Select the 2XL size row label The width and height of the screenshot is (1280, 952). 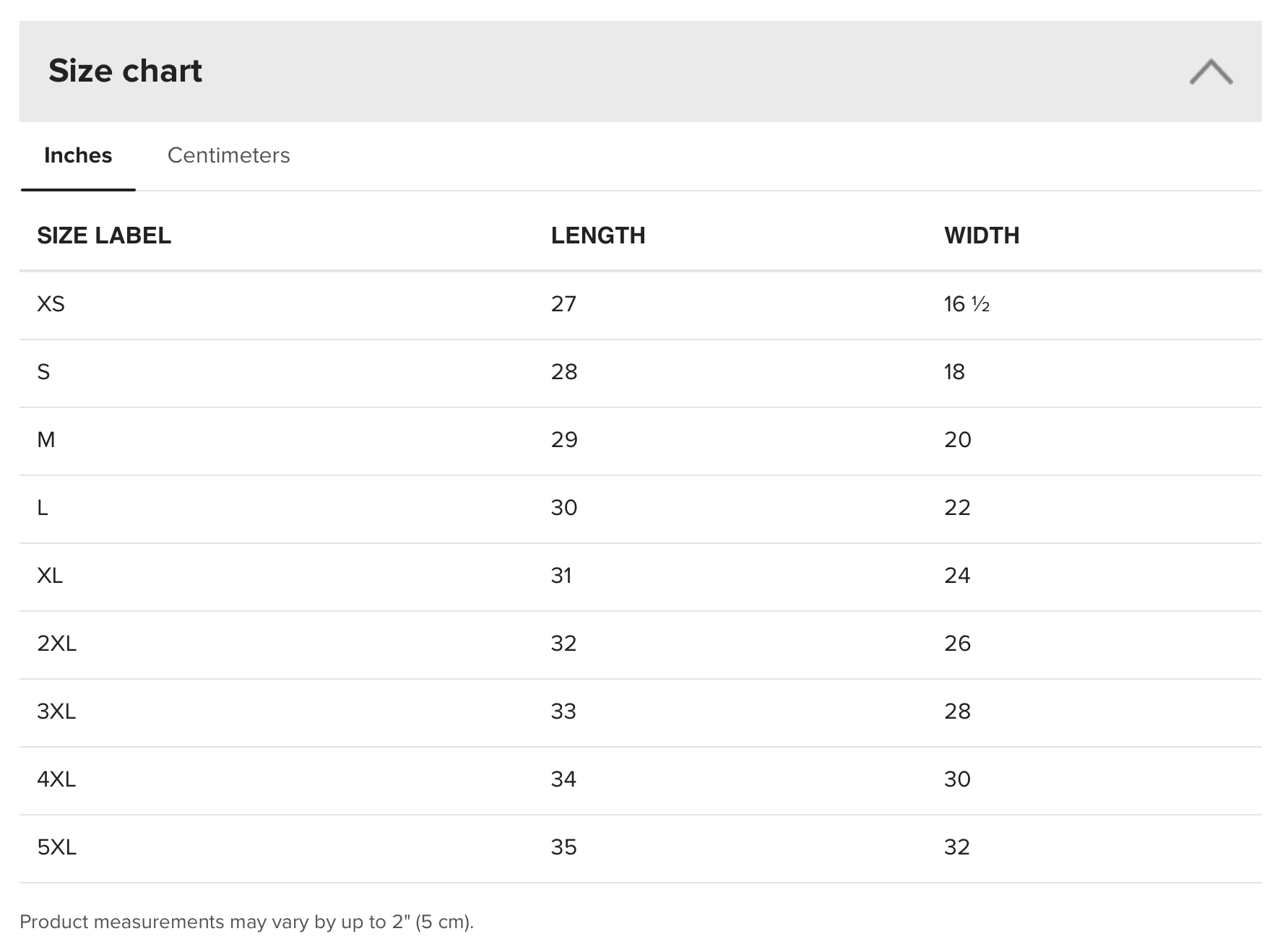(56, 644)
